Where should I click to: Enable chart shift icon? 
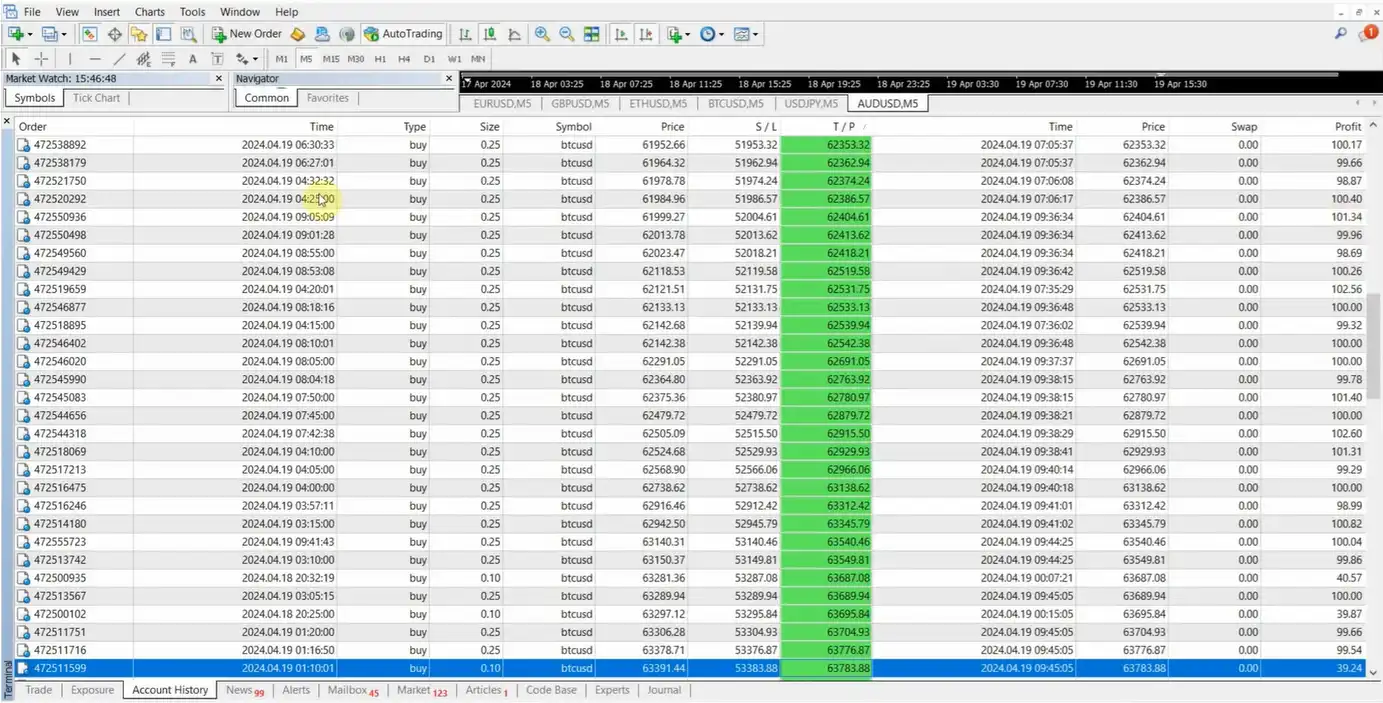[646, 34]
